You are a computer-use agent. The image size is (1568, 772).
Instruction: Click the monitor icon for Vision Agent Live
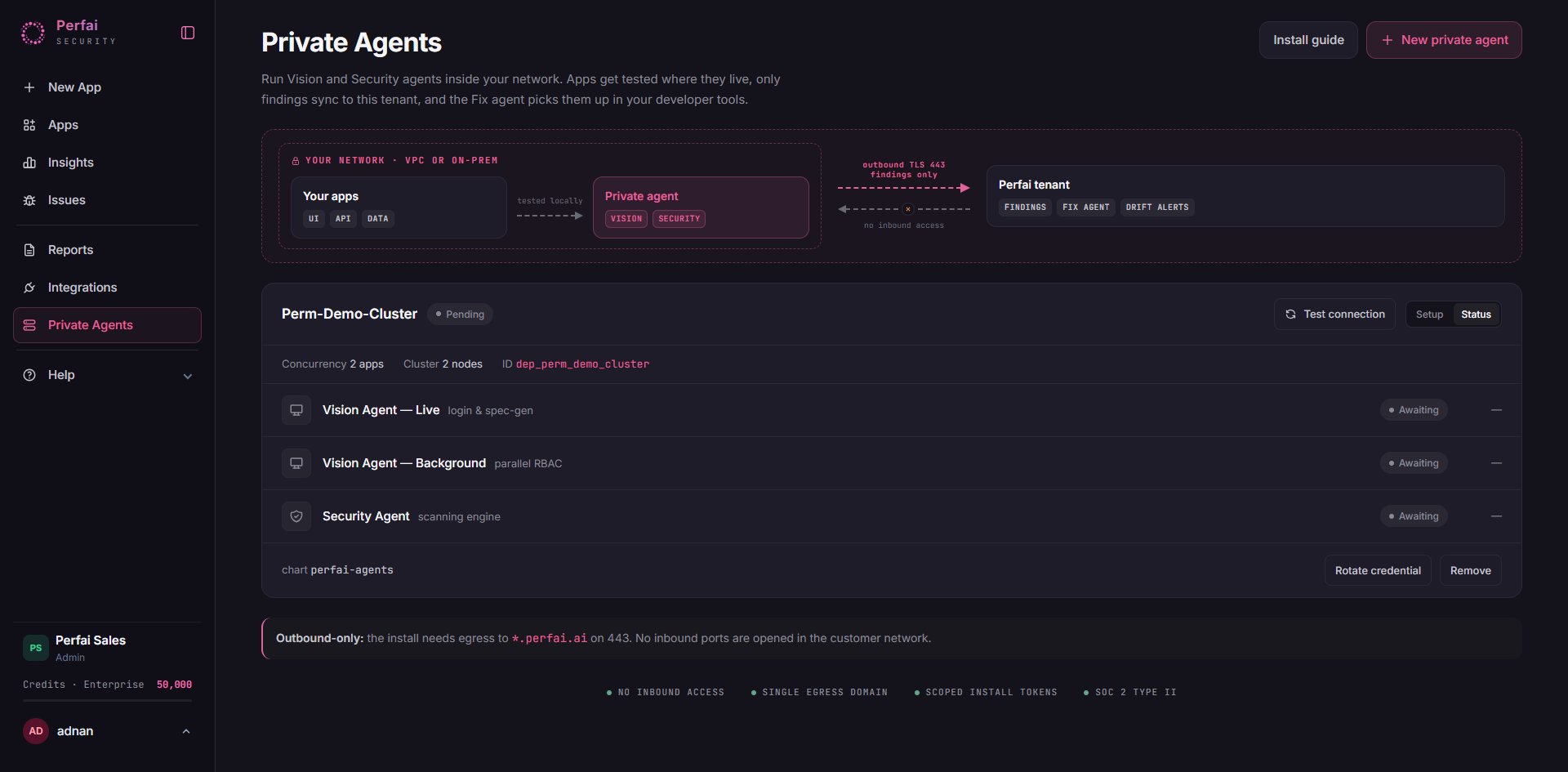click(x=296, y=410)
